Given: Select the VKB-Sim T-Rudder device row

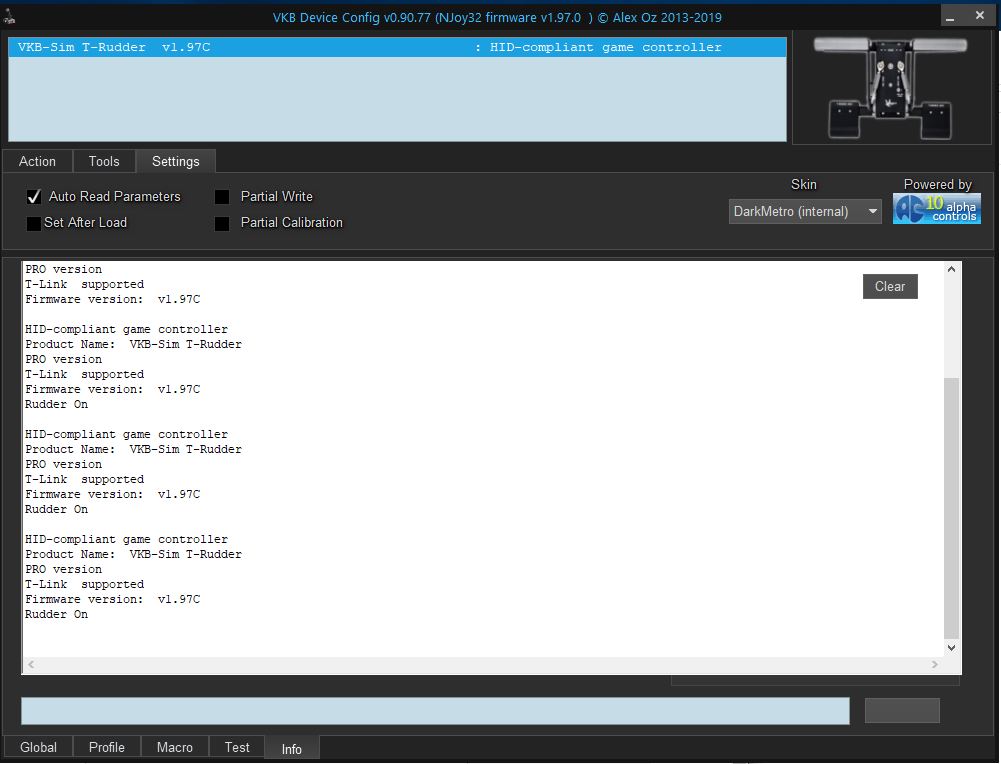Looking at the screenshot, I should (397, 47).
